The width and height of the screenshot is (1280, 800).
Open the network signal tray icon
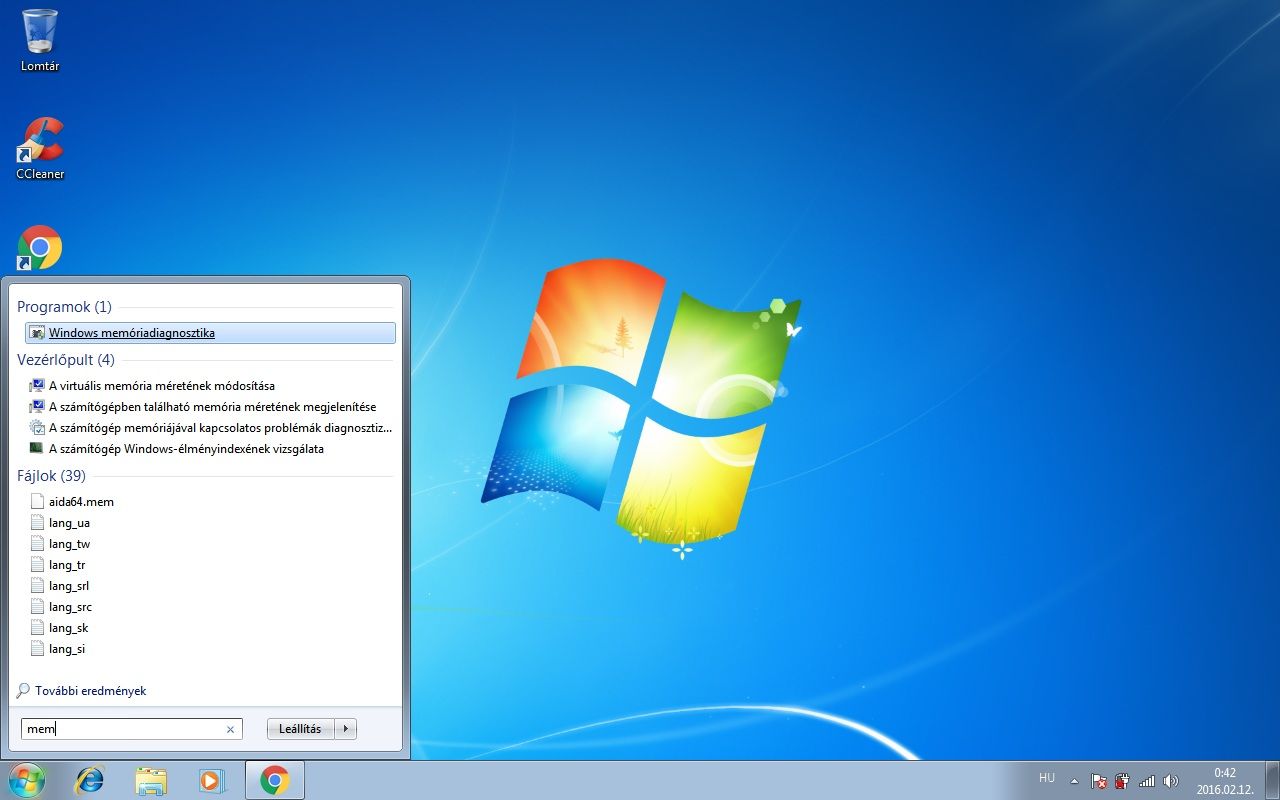[x=1146, y=781]
